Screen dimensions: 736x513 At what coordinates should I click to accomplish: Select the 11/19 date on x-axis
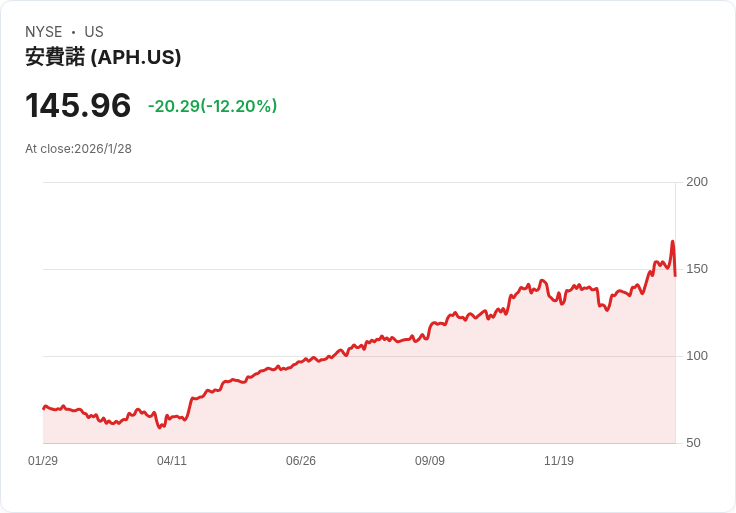tap(559, 461)
